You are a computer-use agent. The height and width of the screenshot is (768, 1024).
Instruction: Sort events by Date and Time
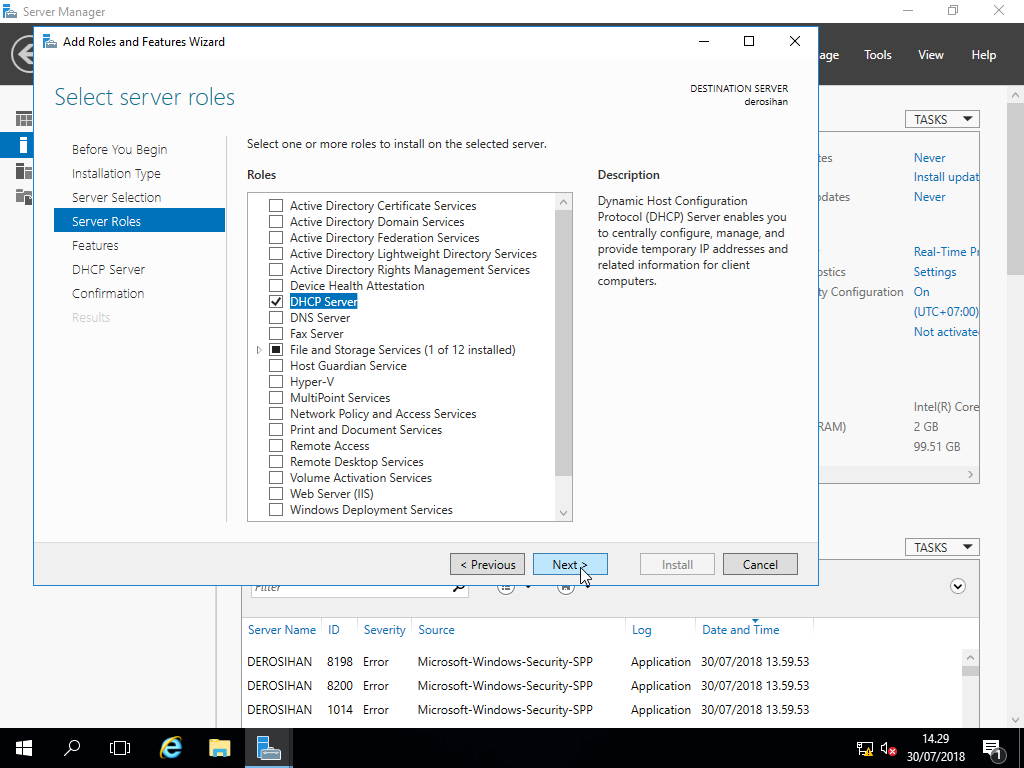click(x=741, y=630)
